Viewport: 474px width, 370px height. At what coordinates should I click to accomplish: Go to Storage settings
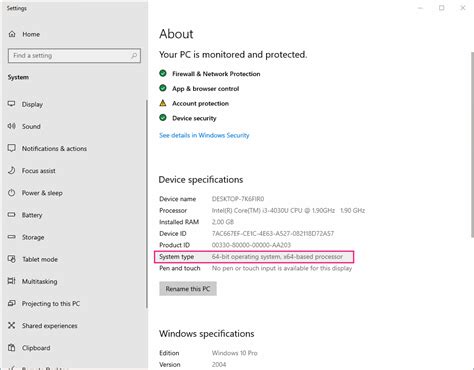[33, 237]
